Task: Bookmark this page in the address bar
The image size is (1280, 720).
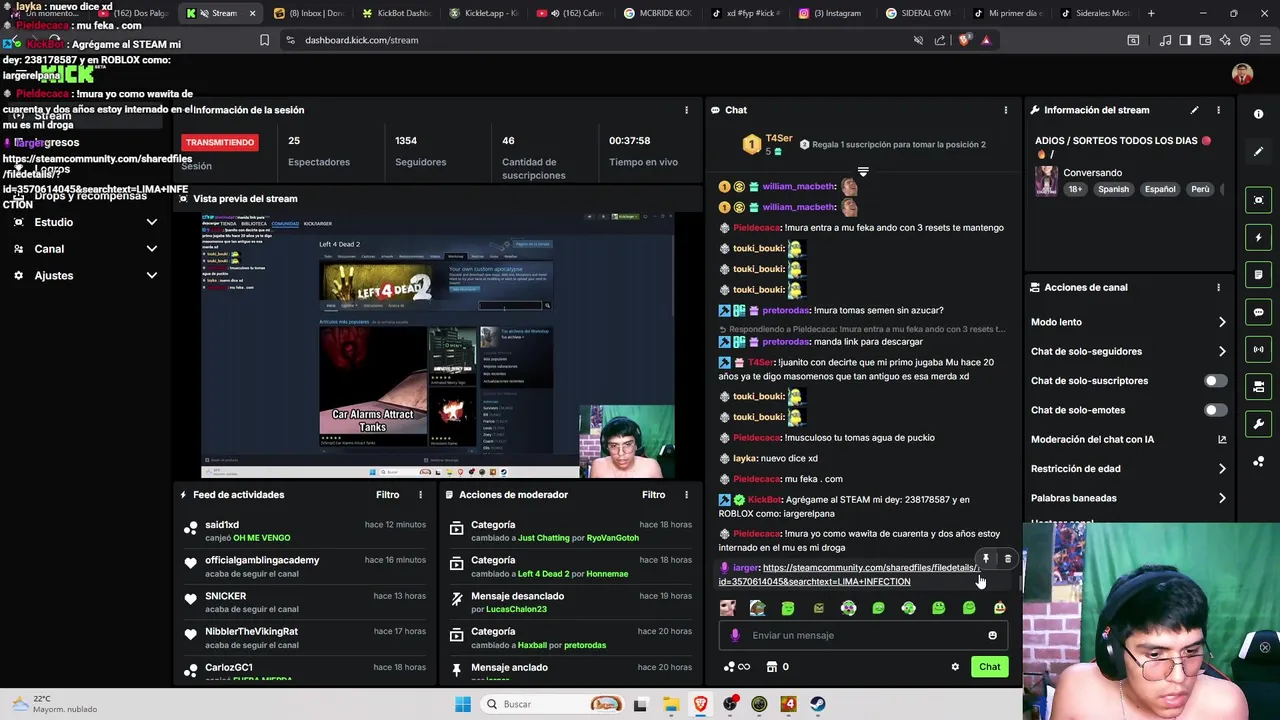Action: (264, 40)
